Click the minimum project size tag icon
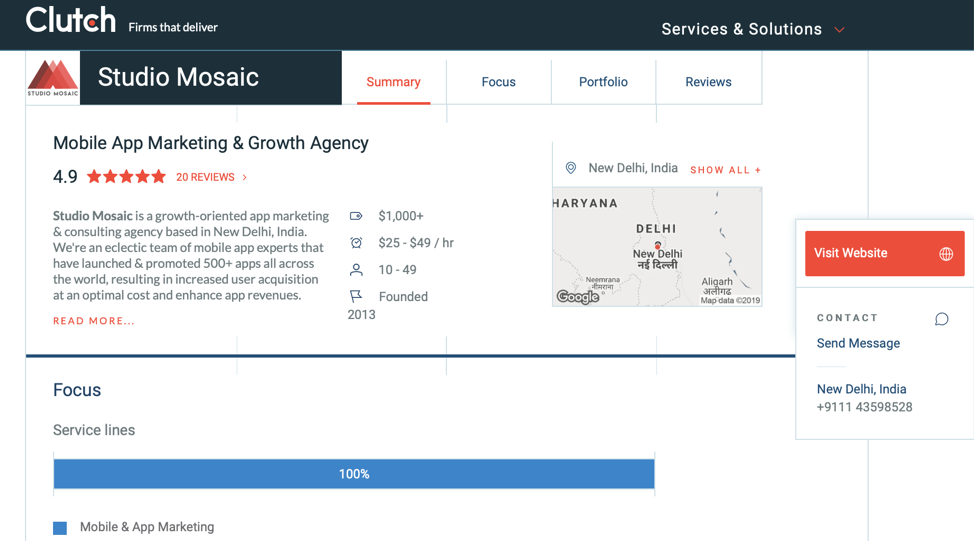 356,216
